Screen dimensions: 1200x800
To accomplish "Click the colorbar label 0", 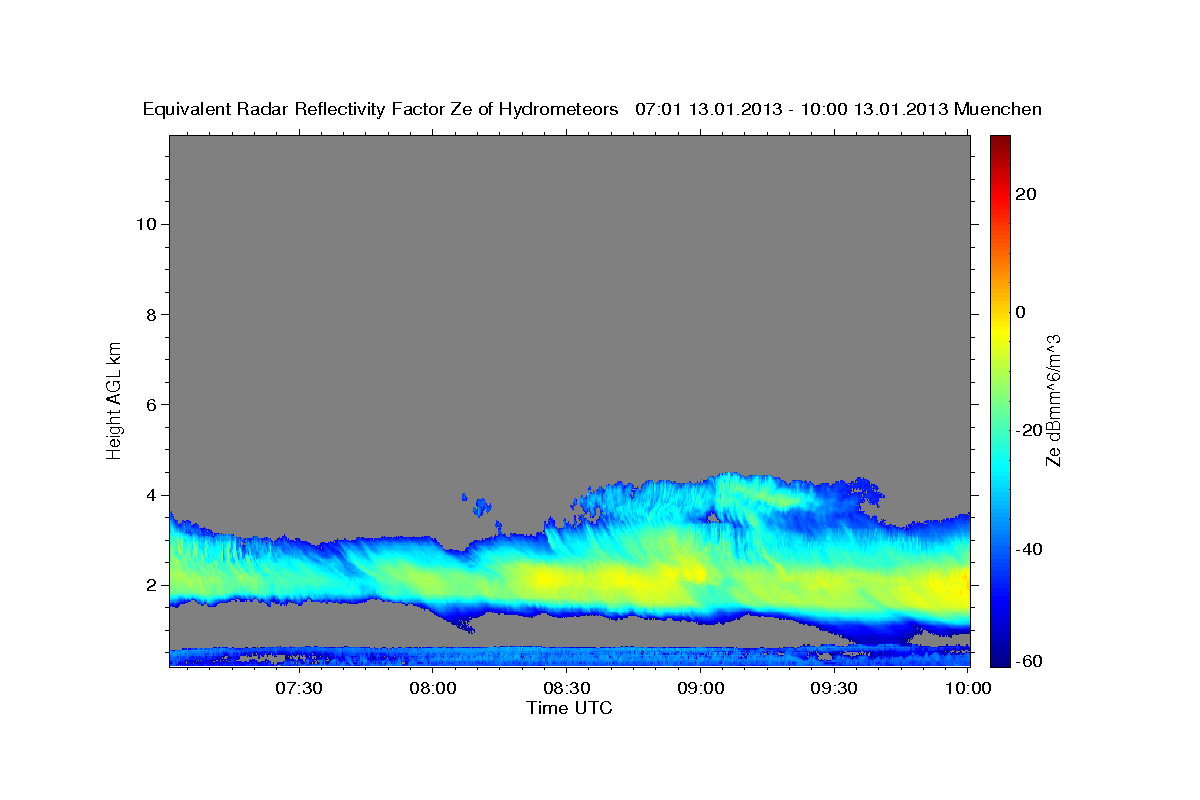I will click(x=1021, y=312).
